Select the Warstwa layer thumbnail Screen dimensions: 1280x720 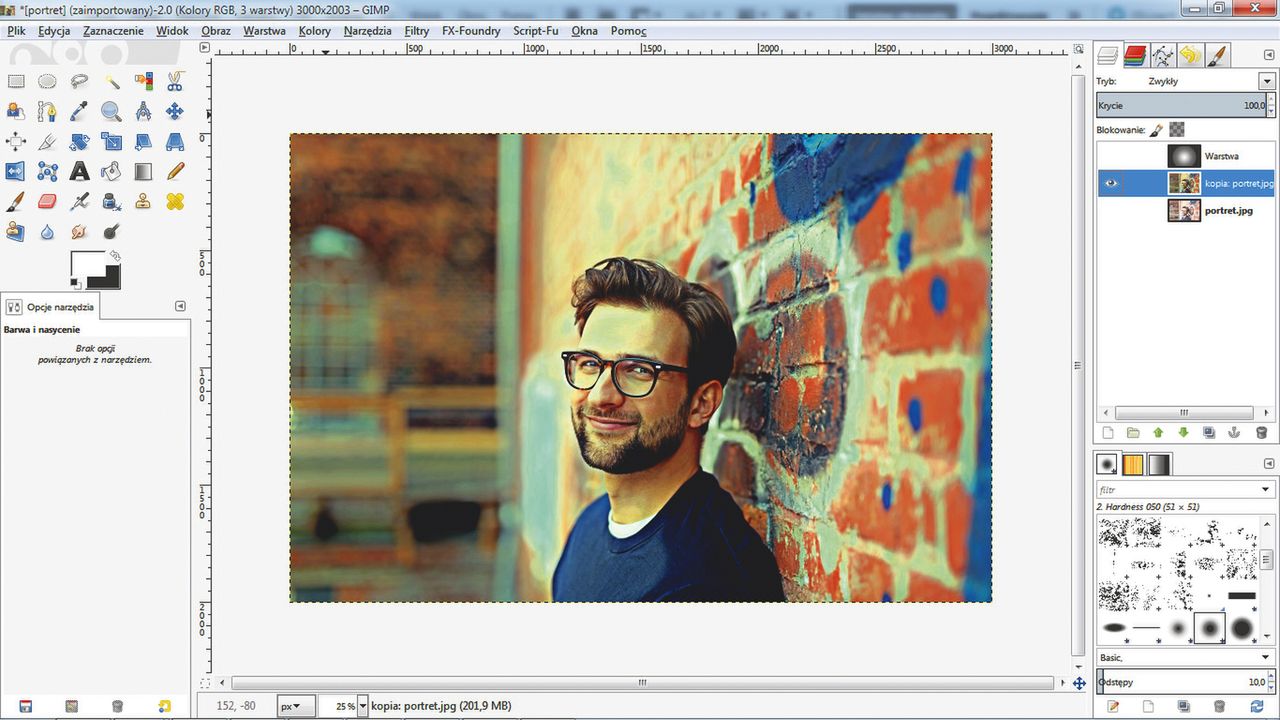click(1184, 156)
